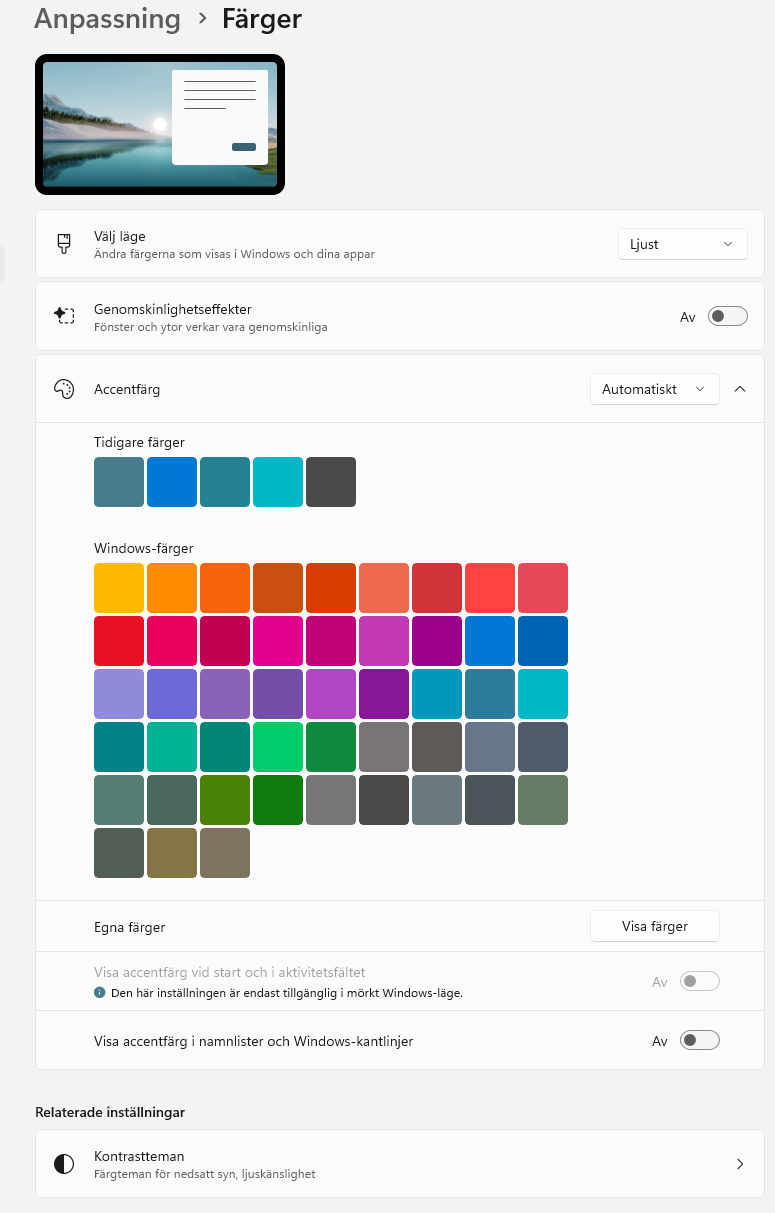Select dark gray swatch under Tidigare färger
This screenshot has width=775, height=1213.
331,482
